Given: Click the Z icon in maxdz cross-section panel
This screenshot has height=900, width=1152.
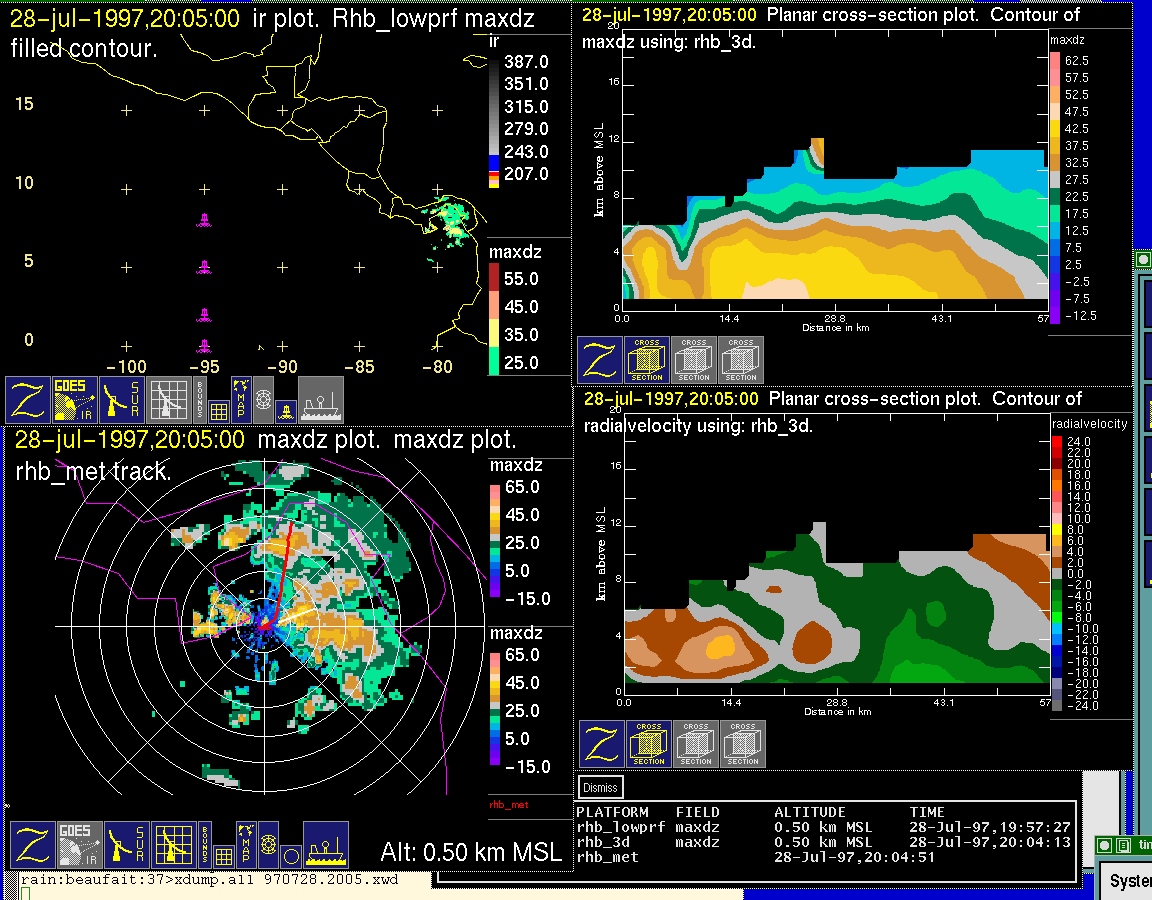Looking at the screenshot, I should click(x=600, y=360).
